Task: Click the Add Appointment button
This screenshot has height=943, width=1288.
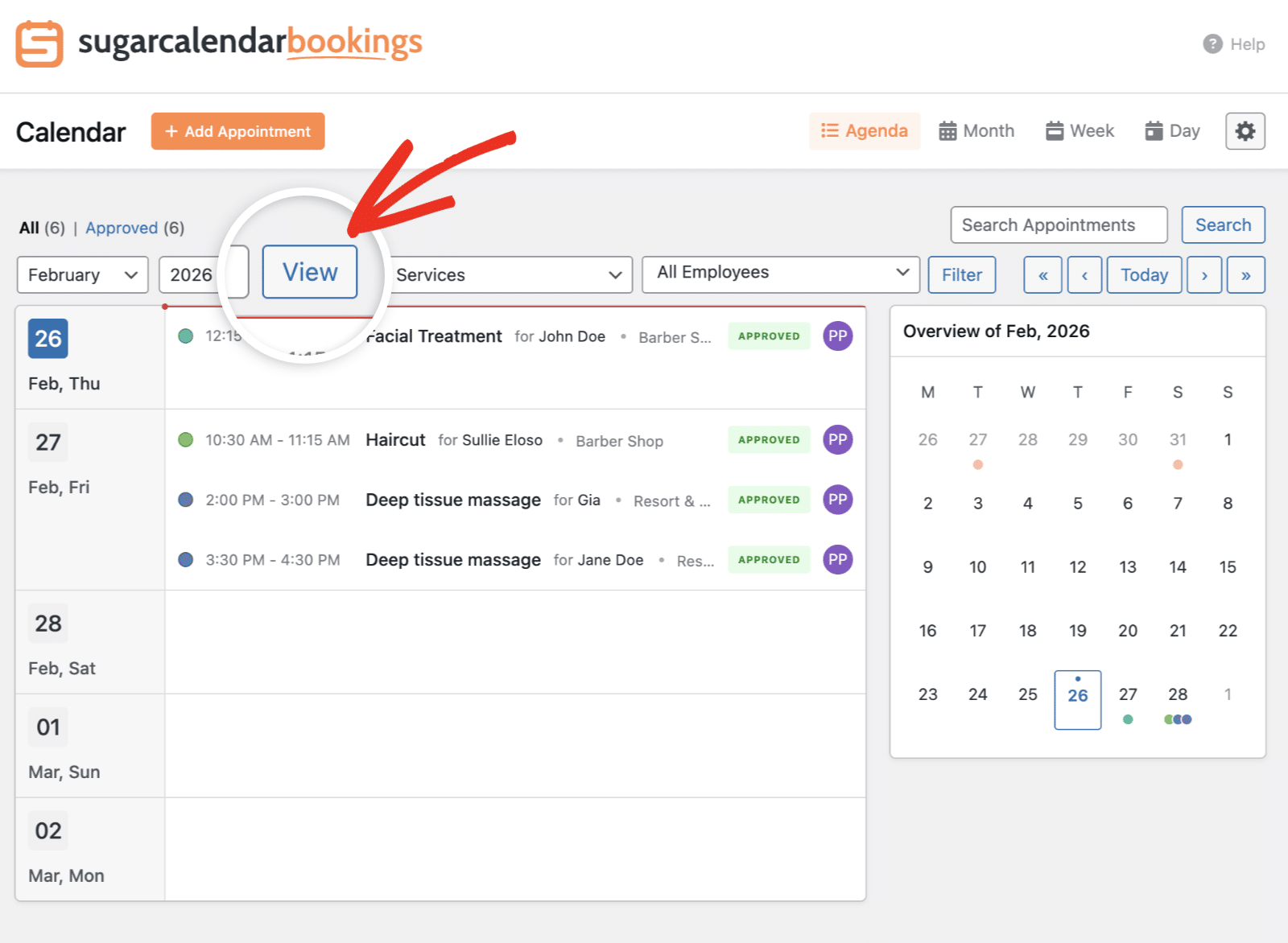Action: [237, 130]
